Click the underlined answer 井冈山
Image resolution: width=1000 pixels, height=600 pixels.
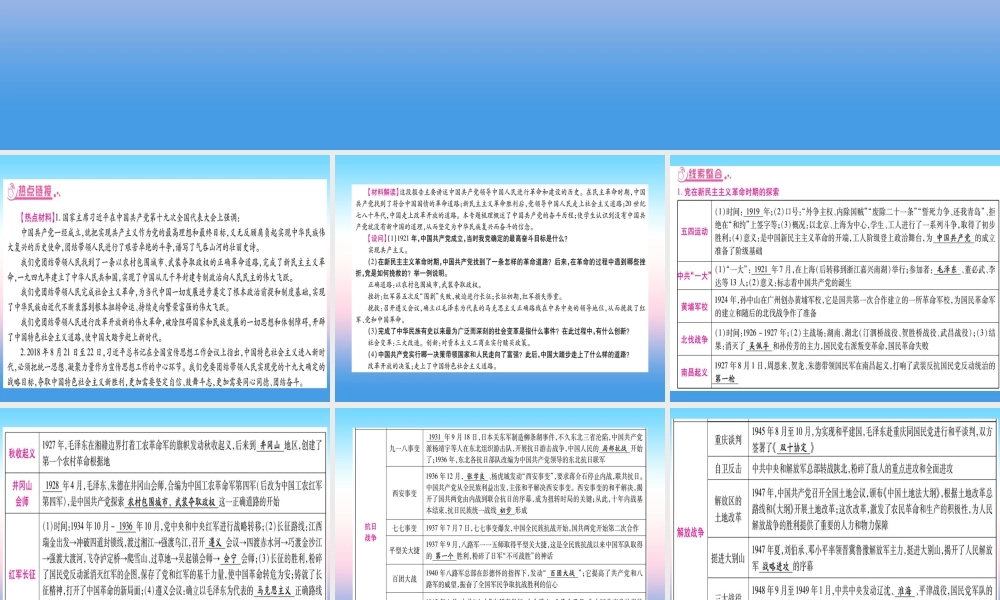270,446
